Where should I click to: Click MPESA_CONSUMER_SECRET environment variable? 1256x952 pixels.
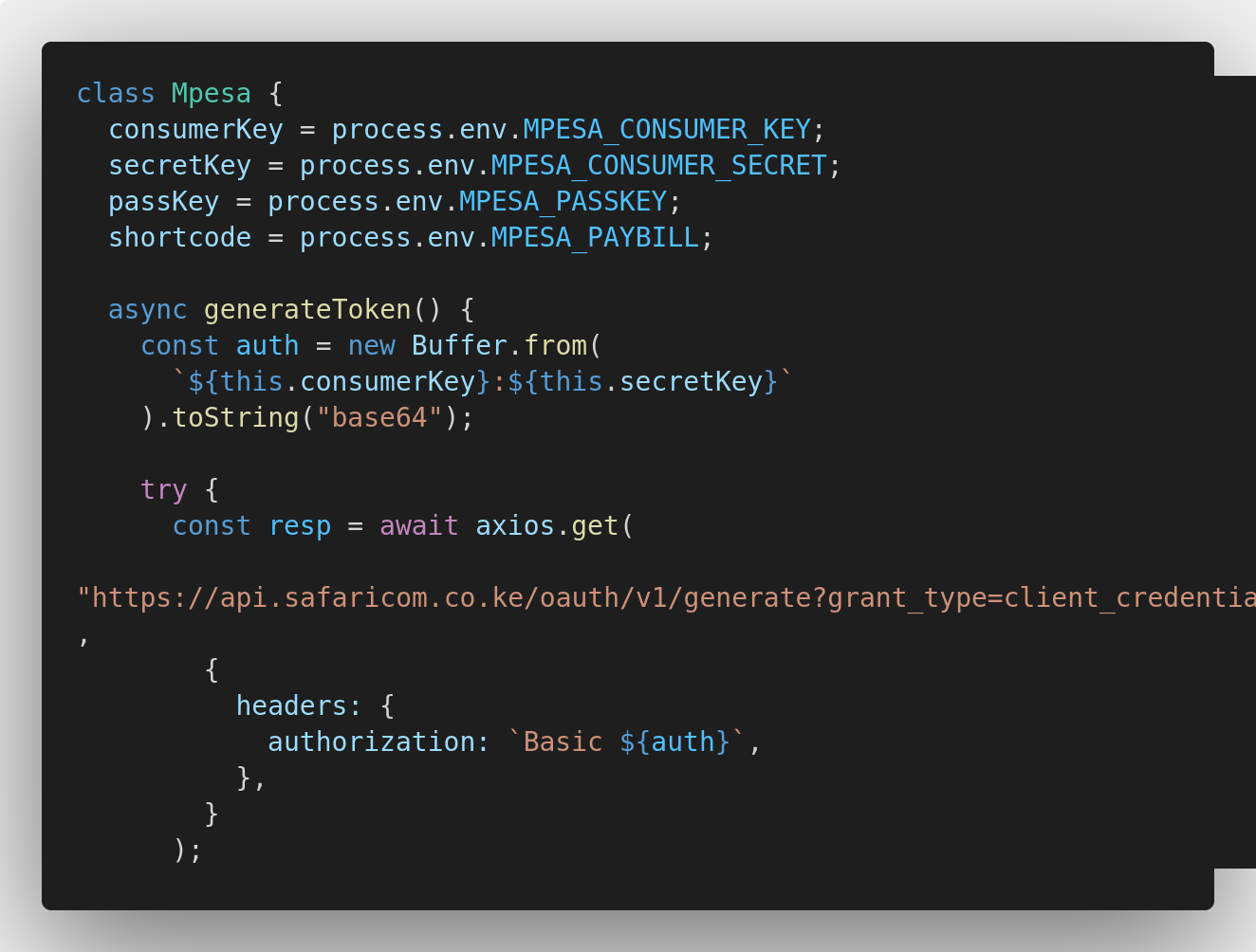pyautogui.click(x=658, y=166)
